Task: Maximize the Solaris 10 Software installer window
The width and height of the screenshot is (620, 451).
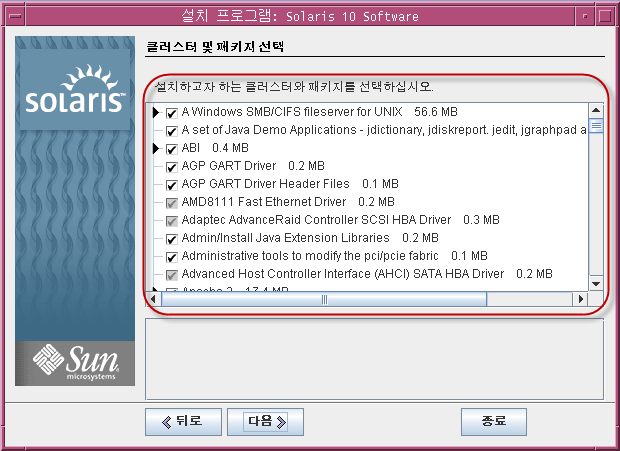Action: (x=605, y=17)
